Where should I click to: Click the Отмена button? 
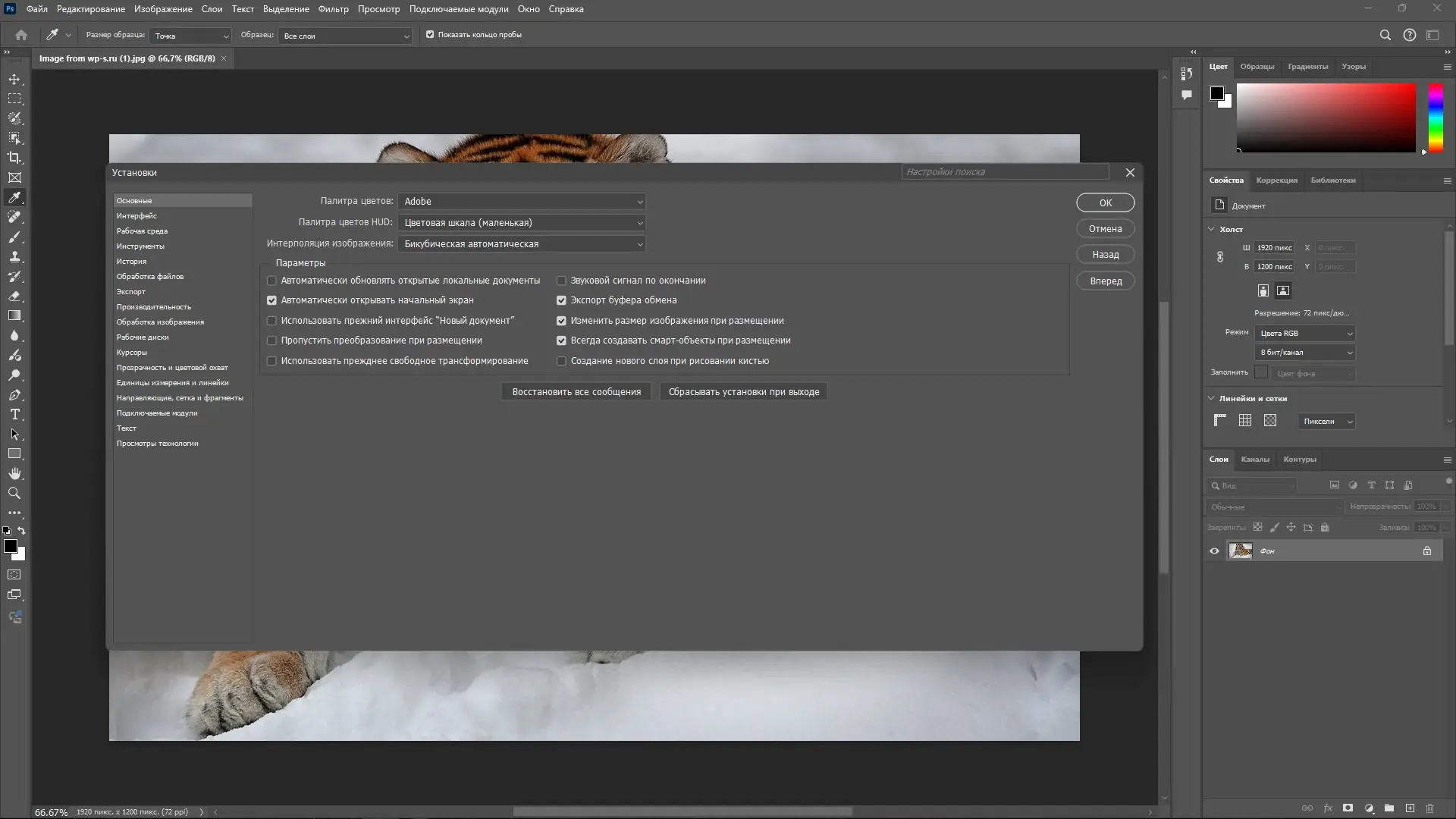pos(1105,229)
